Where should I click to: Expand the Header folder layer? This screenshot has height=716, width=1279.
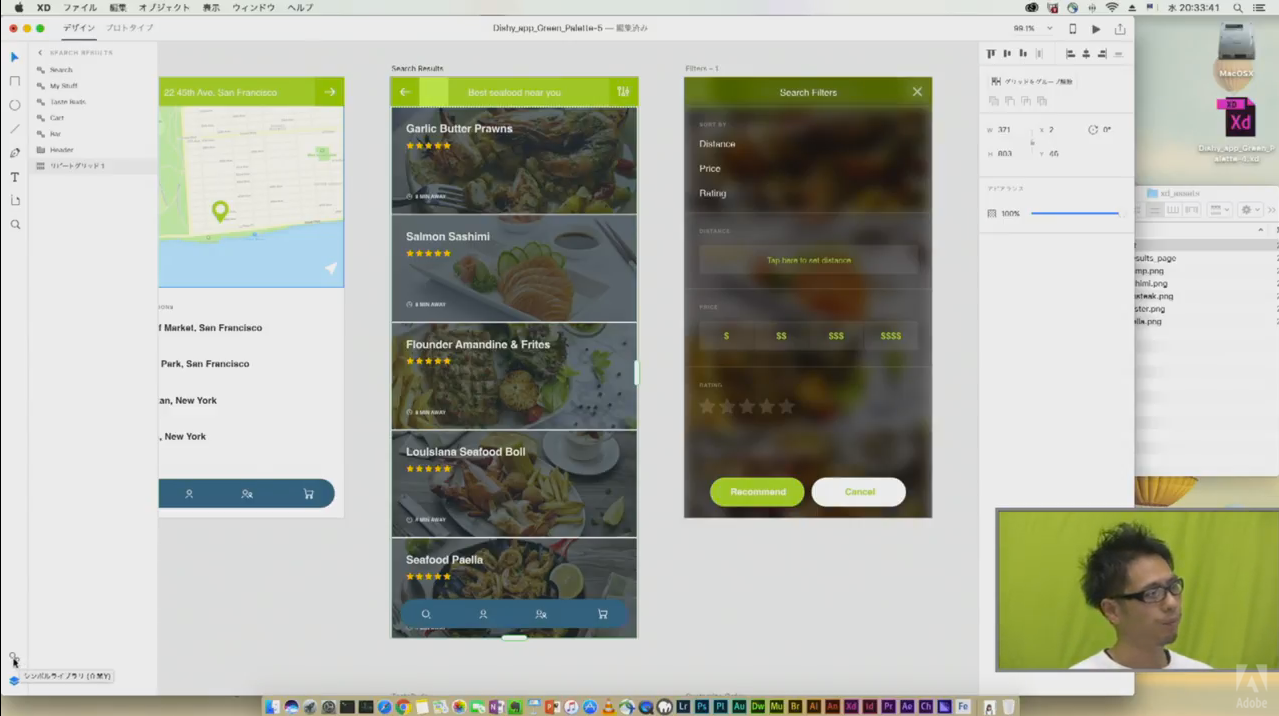41,150
